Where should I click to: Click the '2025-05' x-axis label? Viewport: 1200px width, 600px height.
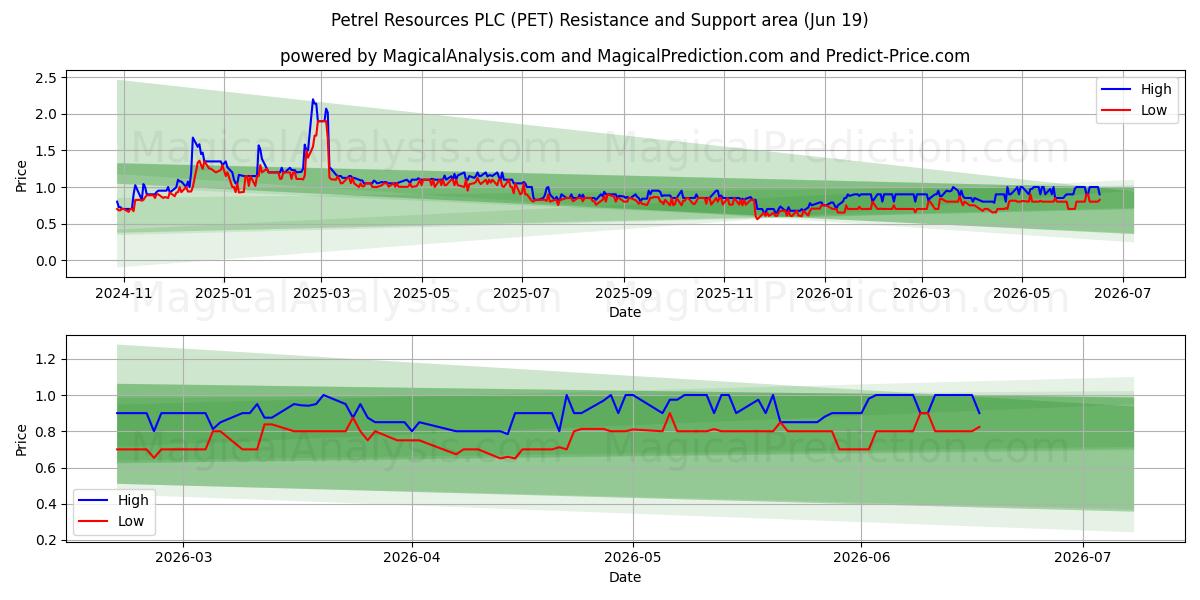[x=421, y=294]
